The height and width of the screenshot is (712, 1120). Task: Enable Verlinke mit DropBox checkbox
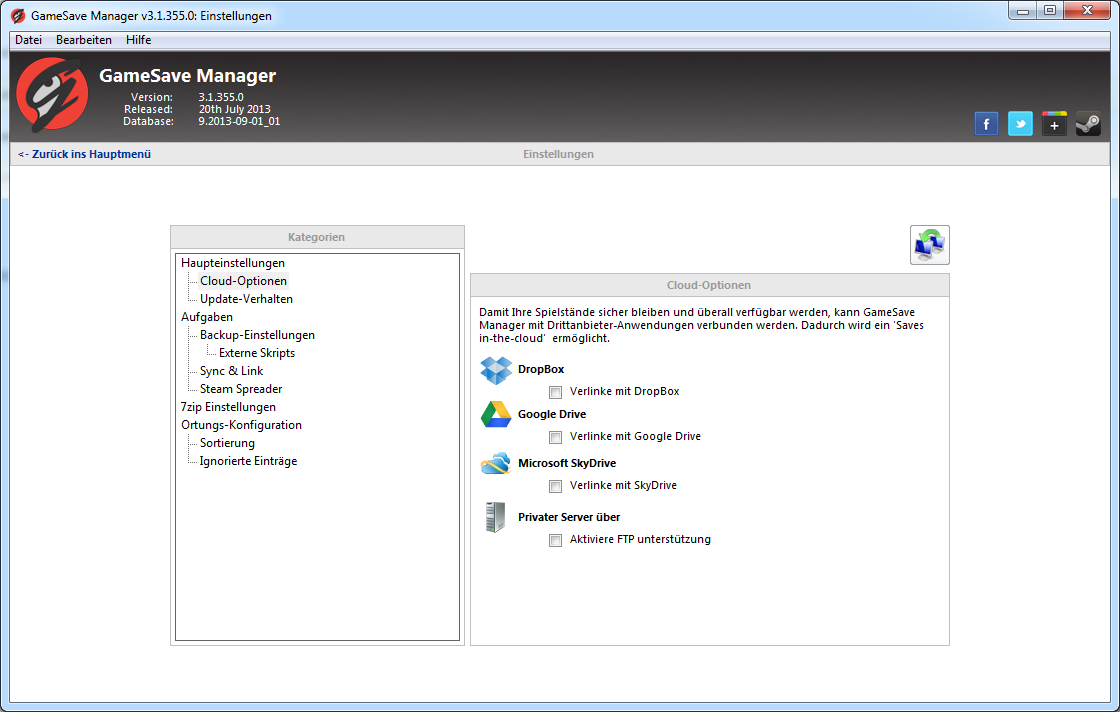[x=556, y=392]
